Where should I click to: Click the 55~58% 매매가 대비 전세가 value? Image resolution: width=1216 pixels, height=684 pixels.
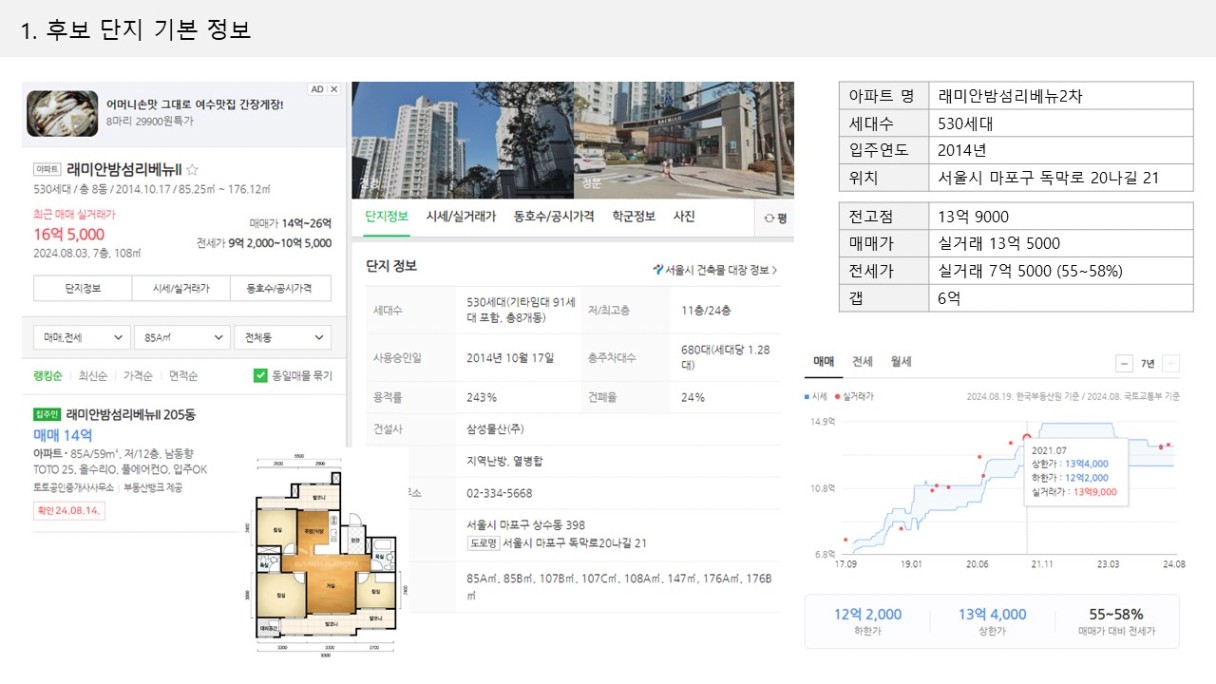1116,614
